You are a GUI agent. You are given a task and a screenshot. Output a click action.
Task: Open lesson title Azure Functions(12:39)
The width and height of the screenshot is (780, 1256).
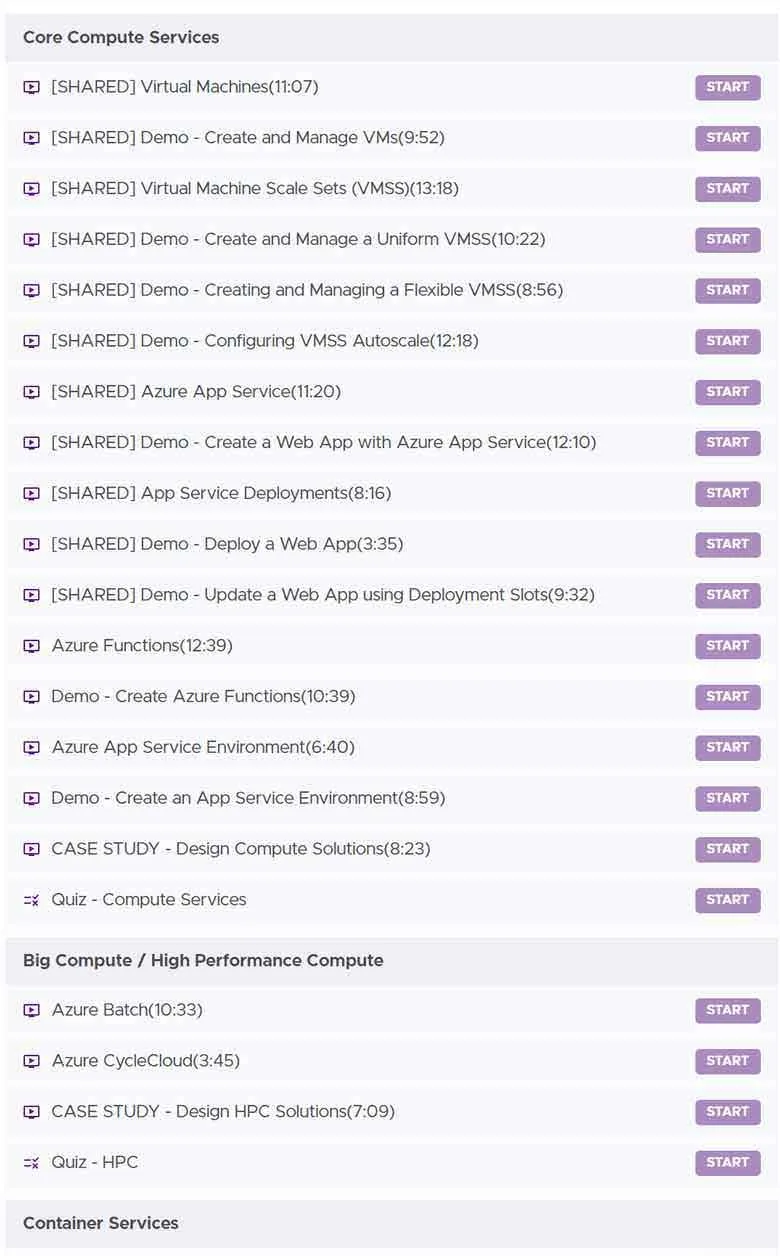pyautogui.click(x=142, y=647)
